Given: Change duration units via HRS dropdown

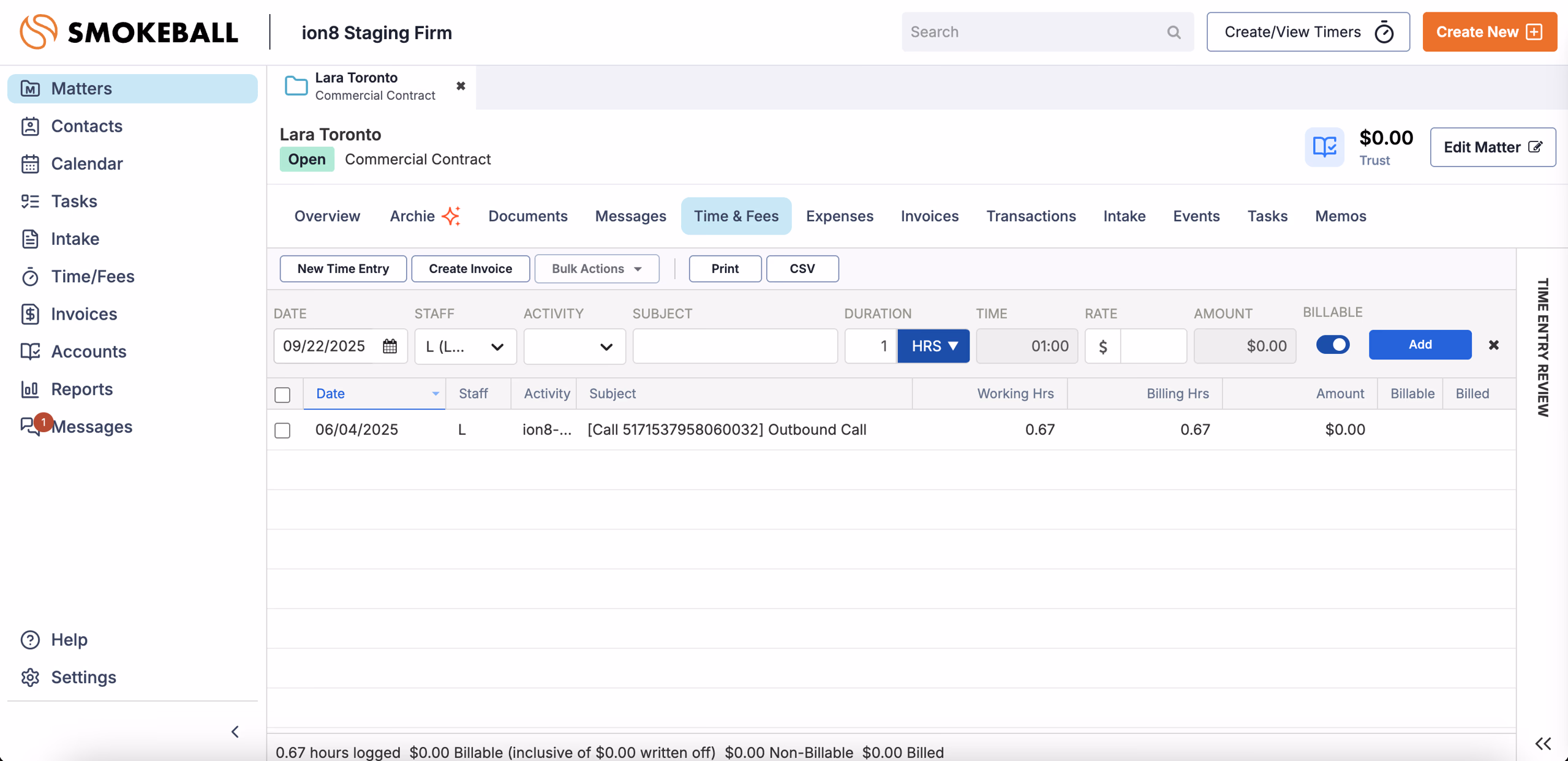Looking at the screenshot, I should click(x=933, y=347).
